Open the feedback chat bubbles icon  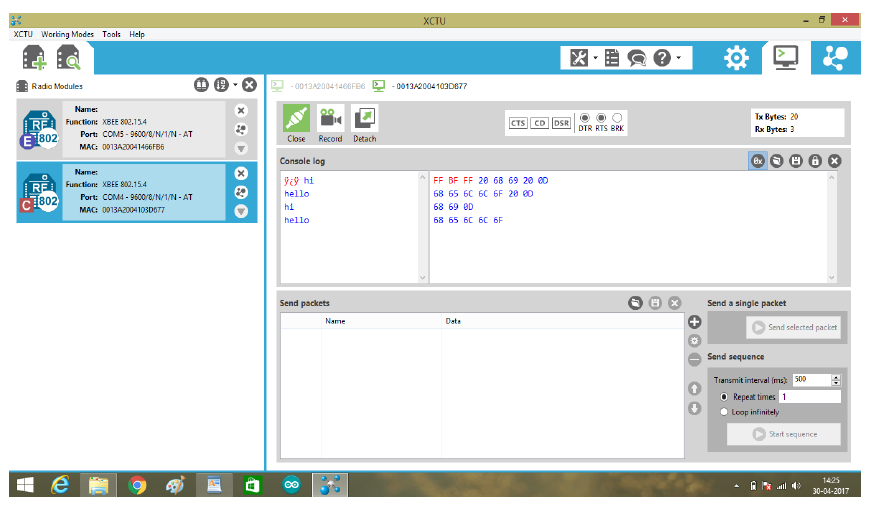point(636,58)
